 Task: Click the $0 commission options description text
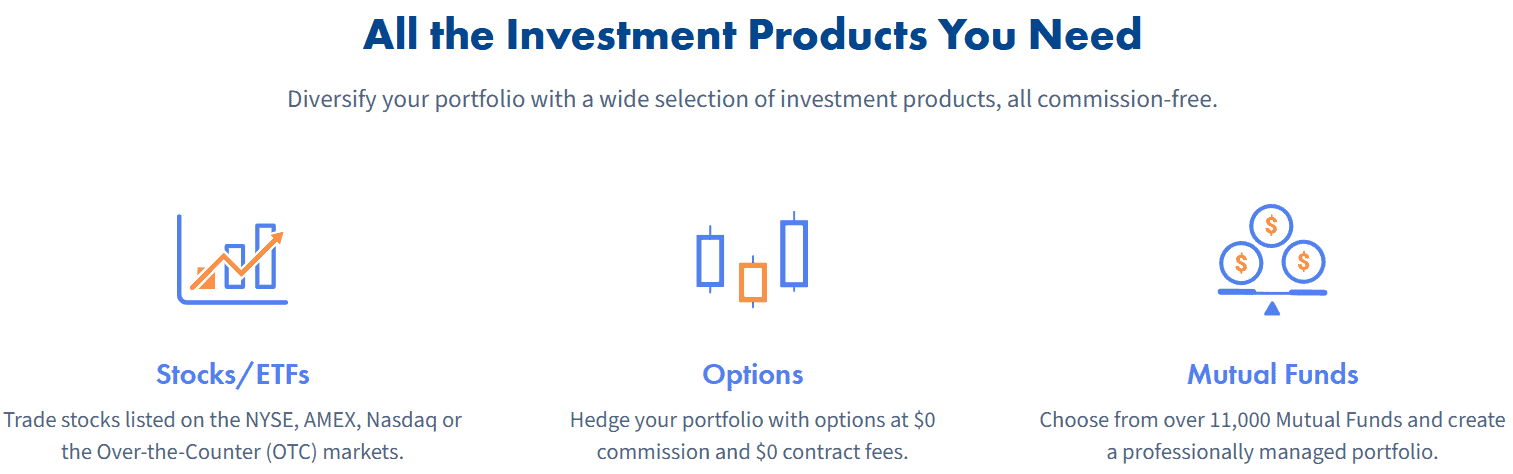coord(752,435)
